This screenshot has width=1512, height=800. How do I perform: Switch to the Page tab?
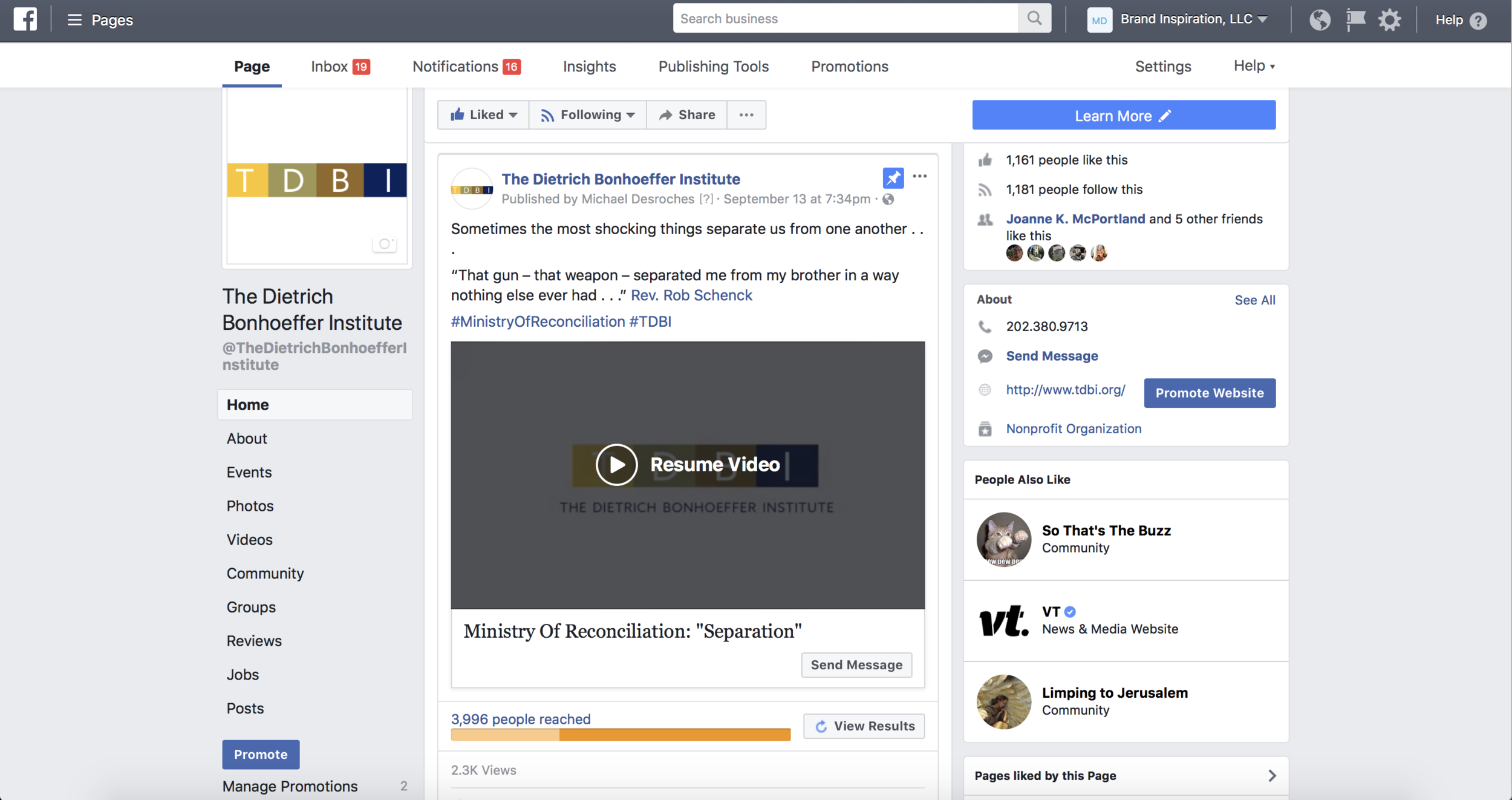[252, 67]
